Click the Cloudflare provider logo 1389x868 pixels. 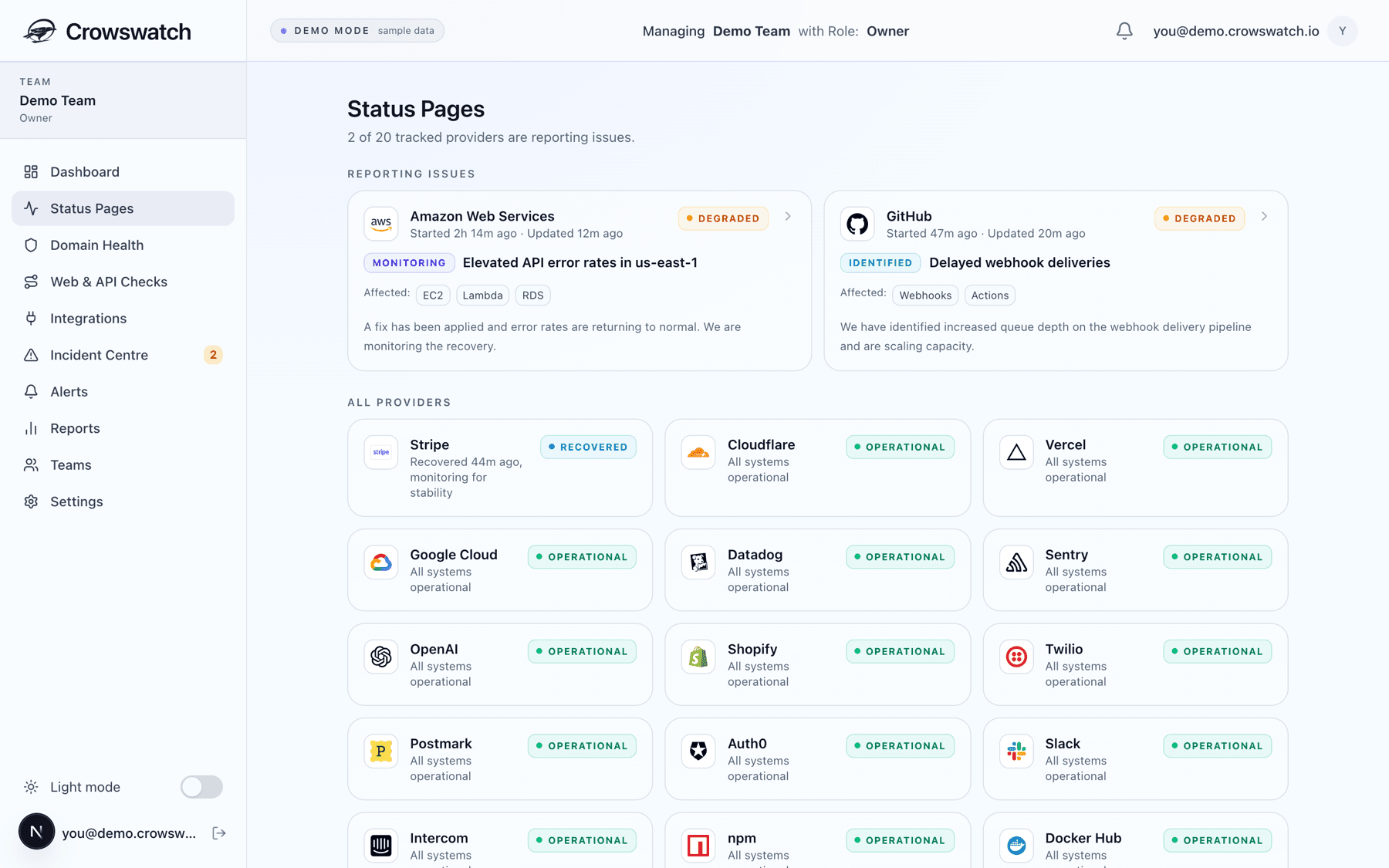pos(698,452)
